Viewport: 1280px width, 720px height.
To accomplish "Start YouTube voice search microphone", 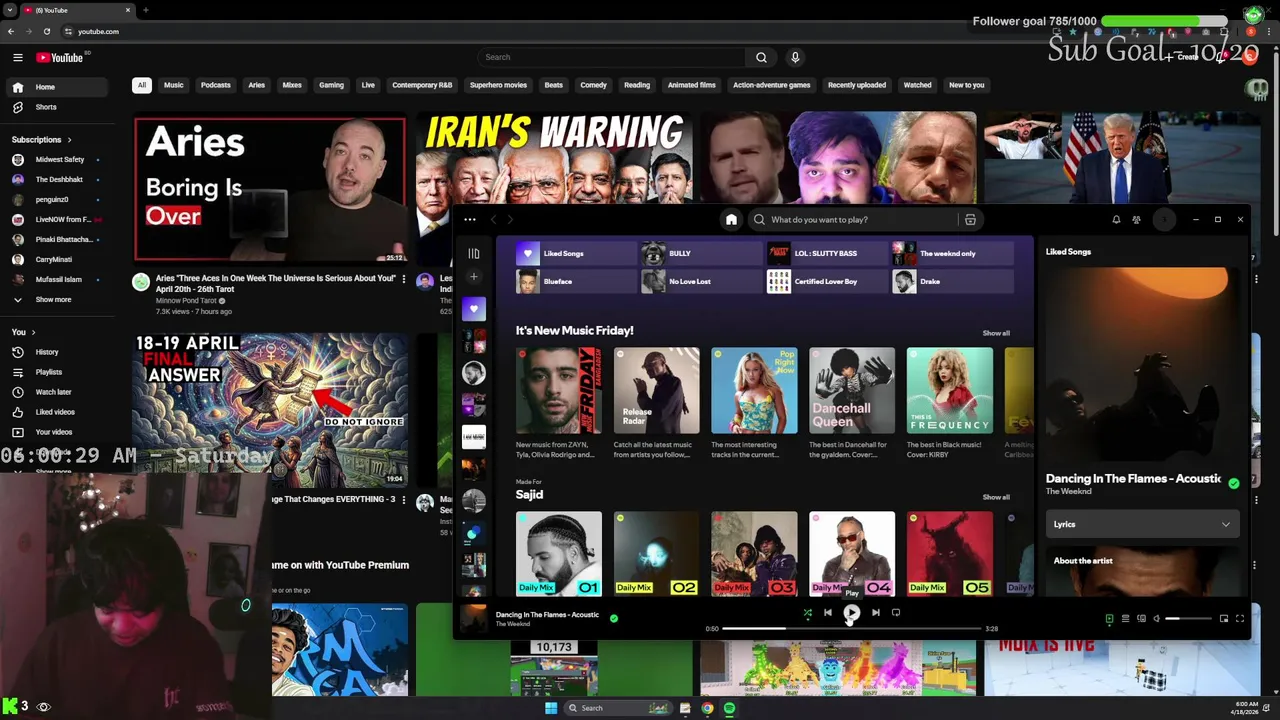I will tap(795, 58).
